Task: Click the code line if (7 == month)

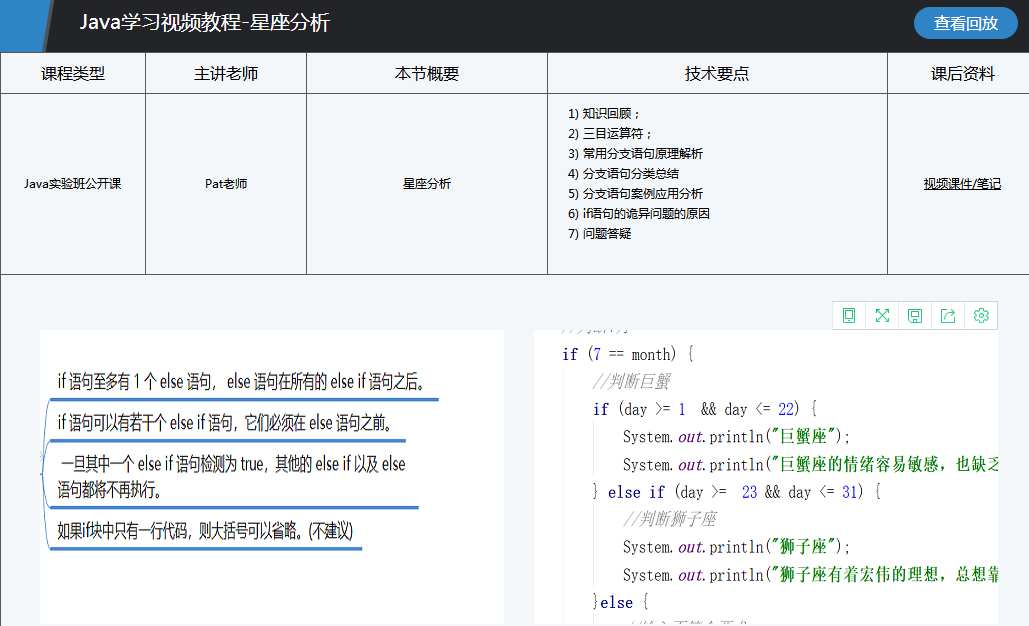Action: pyautogui.click(x=628, y=354)
